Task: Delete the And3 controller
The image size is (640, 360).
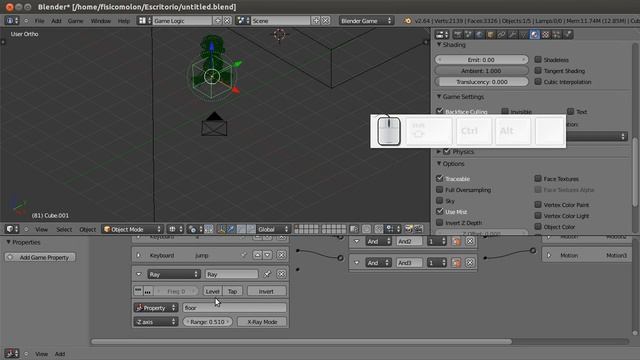Action: pos(470,262)
